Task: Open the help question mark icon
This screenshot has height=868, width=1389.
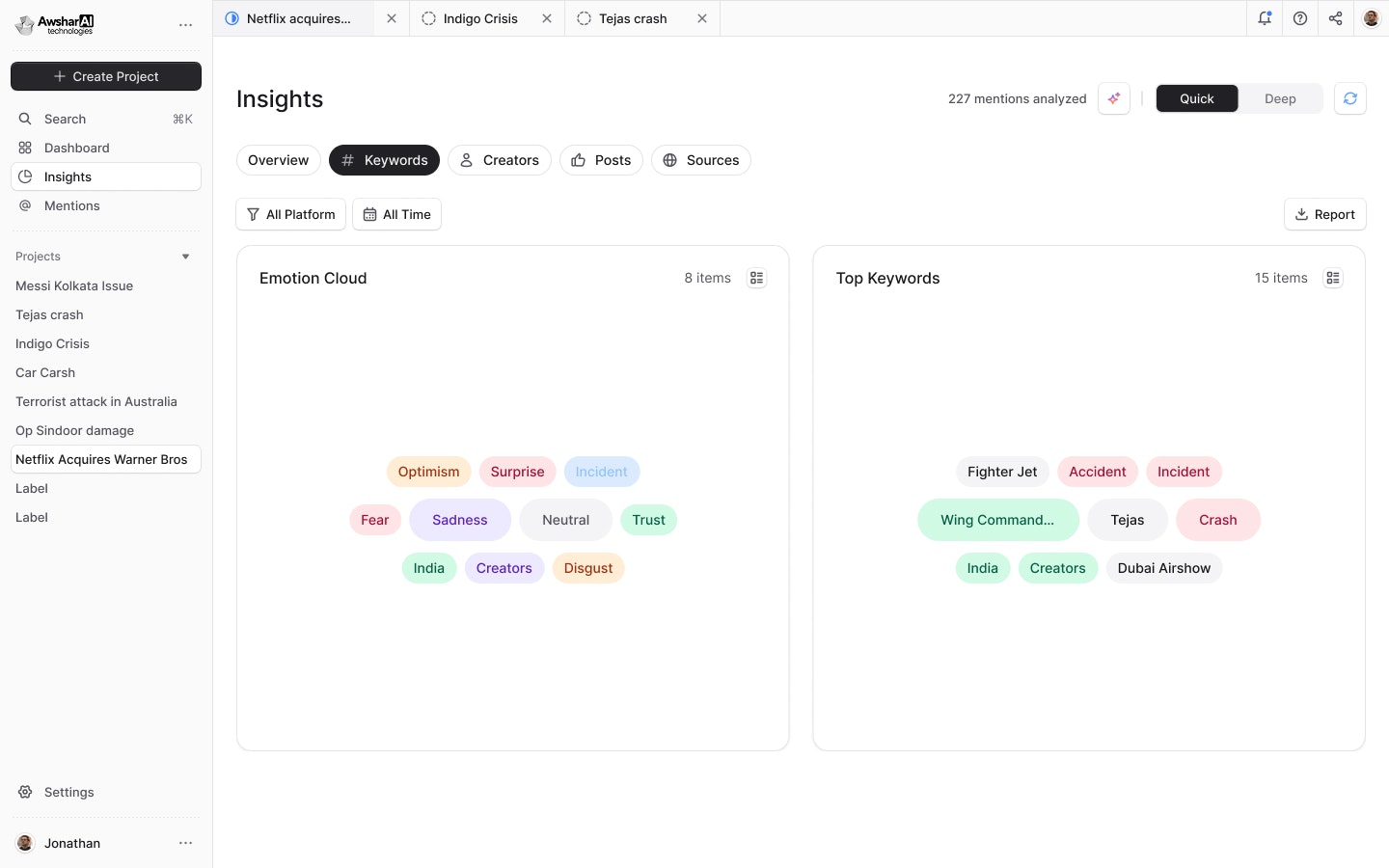Action: [x=1300, y=18]
